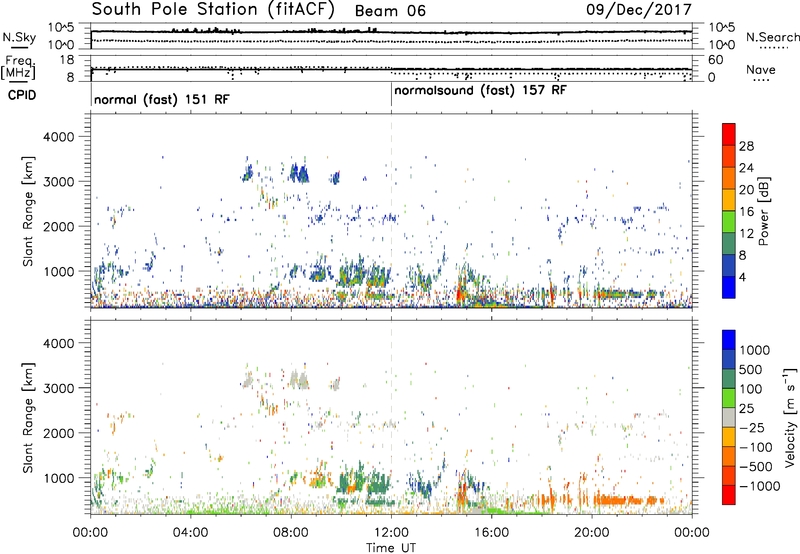Click the '3000' tick on velocity panel

click(59, 388)
